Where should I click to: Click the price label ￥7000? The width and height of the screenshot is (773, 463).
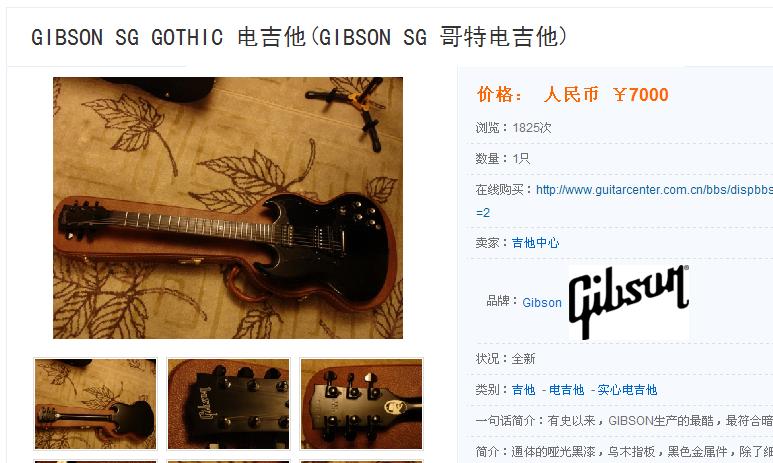click(x=641, y=94)
